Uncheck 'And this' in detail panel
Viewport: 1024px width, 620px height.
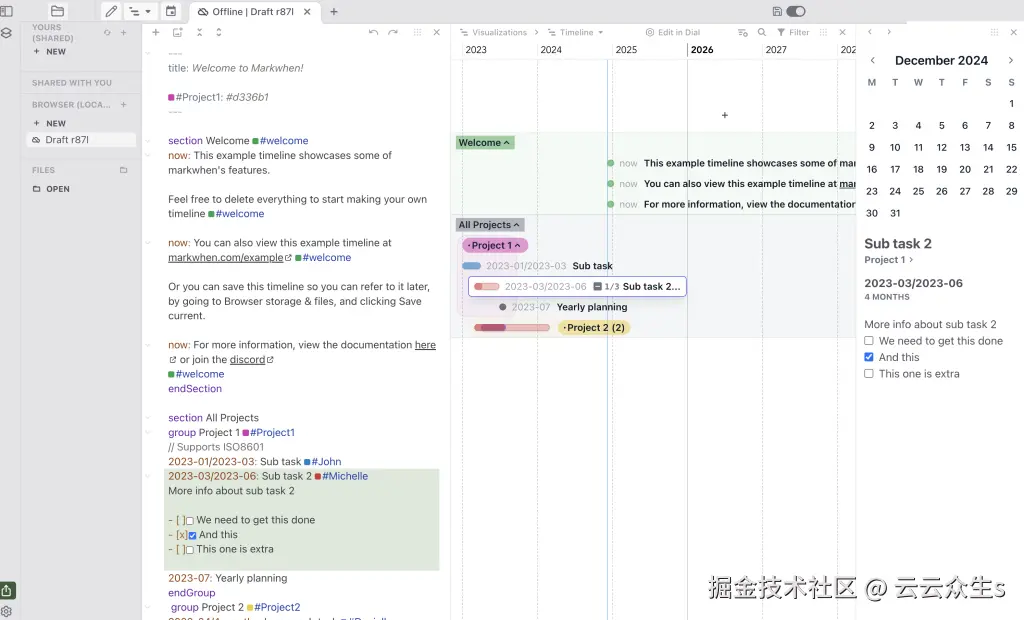click(869, 357)
